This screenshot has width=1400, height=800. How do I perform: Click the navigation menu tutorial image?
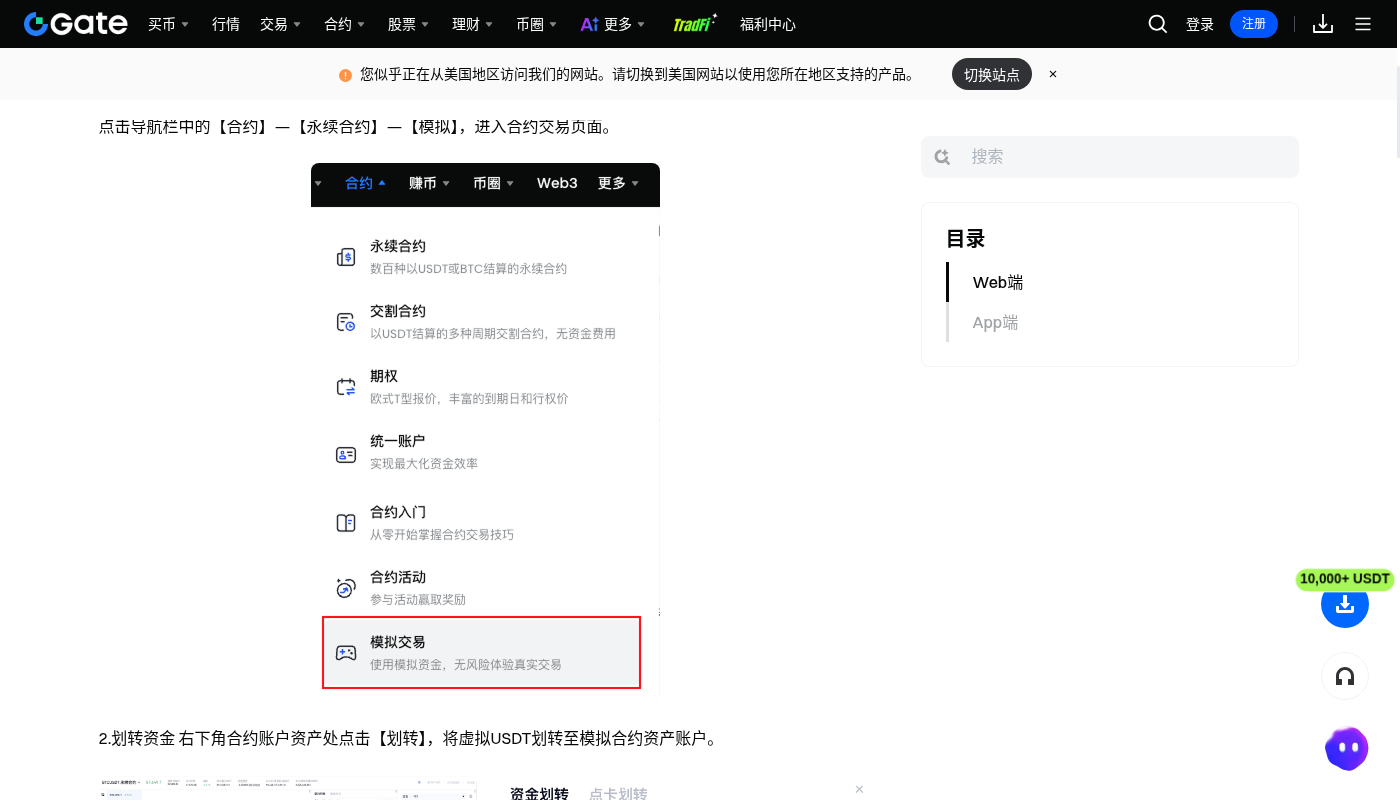[x=485, y=430]
